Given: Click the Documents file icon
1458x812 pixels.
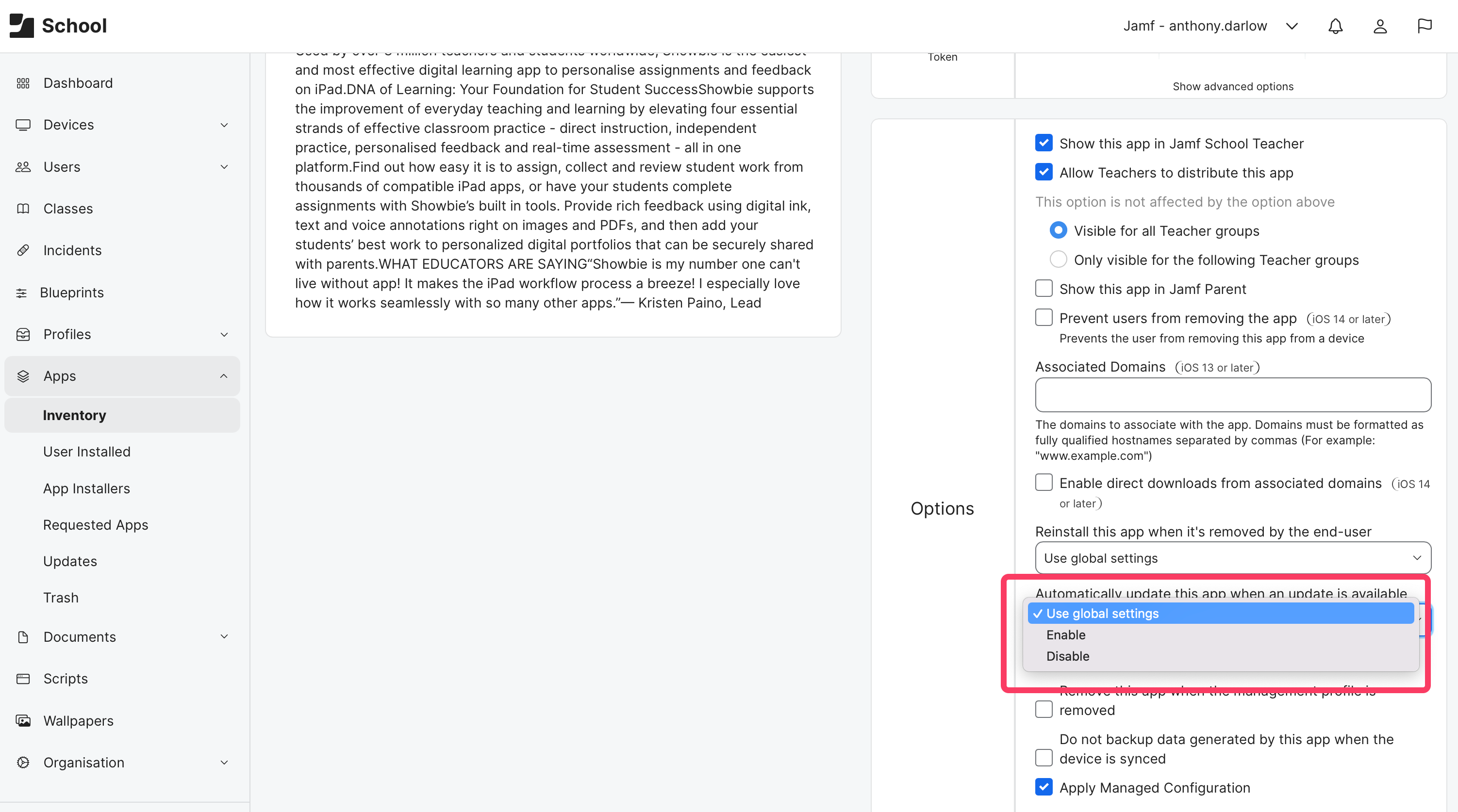Looking at the screenshot, I should coord(23,637).
